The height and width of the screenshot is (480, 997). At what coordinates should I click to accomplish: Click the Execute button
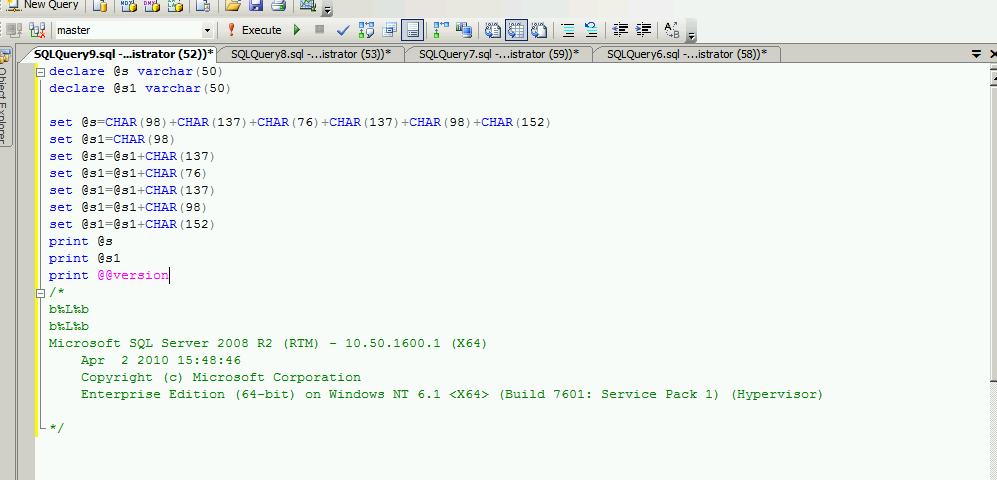pos(254,30)
